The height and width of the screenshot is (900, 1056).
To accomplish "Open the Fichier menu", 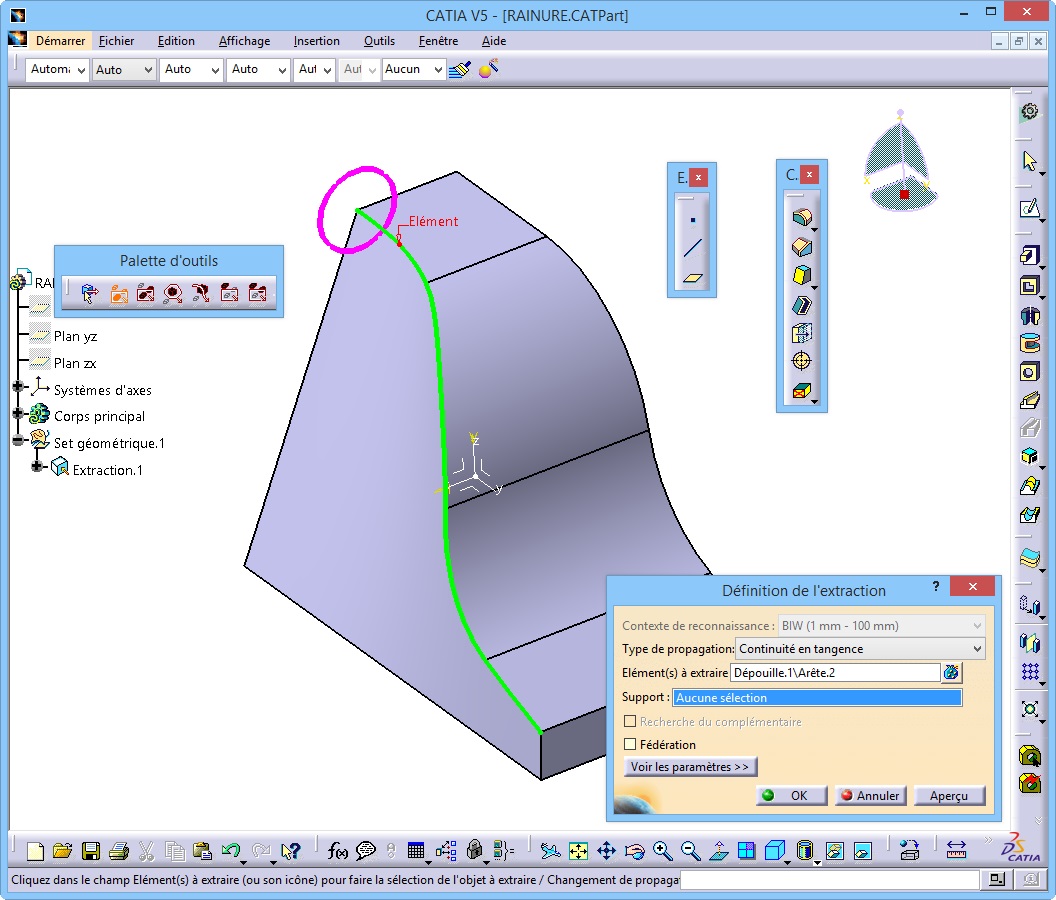I will pos(117,41).
